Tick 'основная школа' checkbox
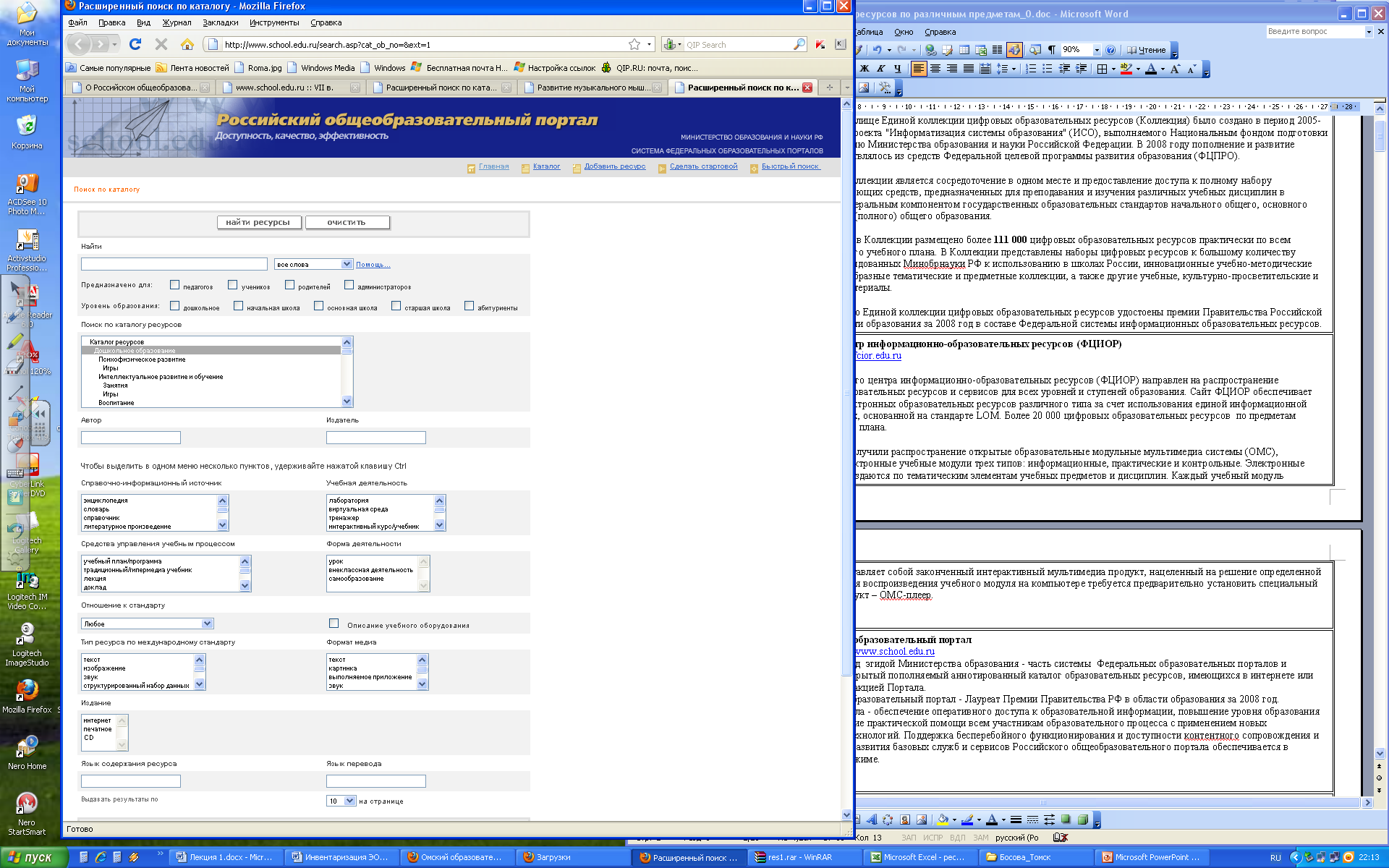1389x868 pixels. pos(318,306)
